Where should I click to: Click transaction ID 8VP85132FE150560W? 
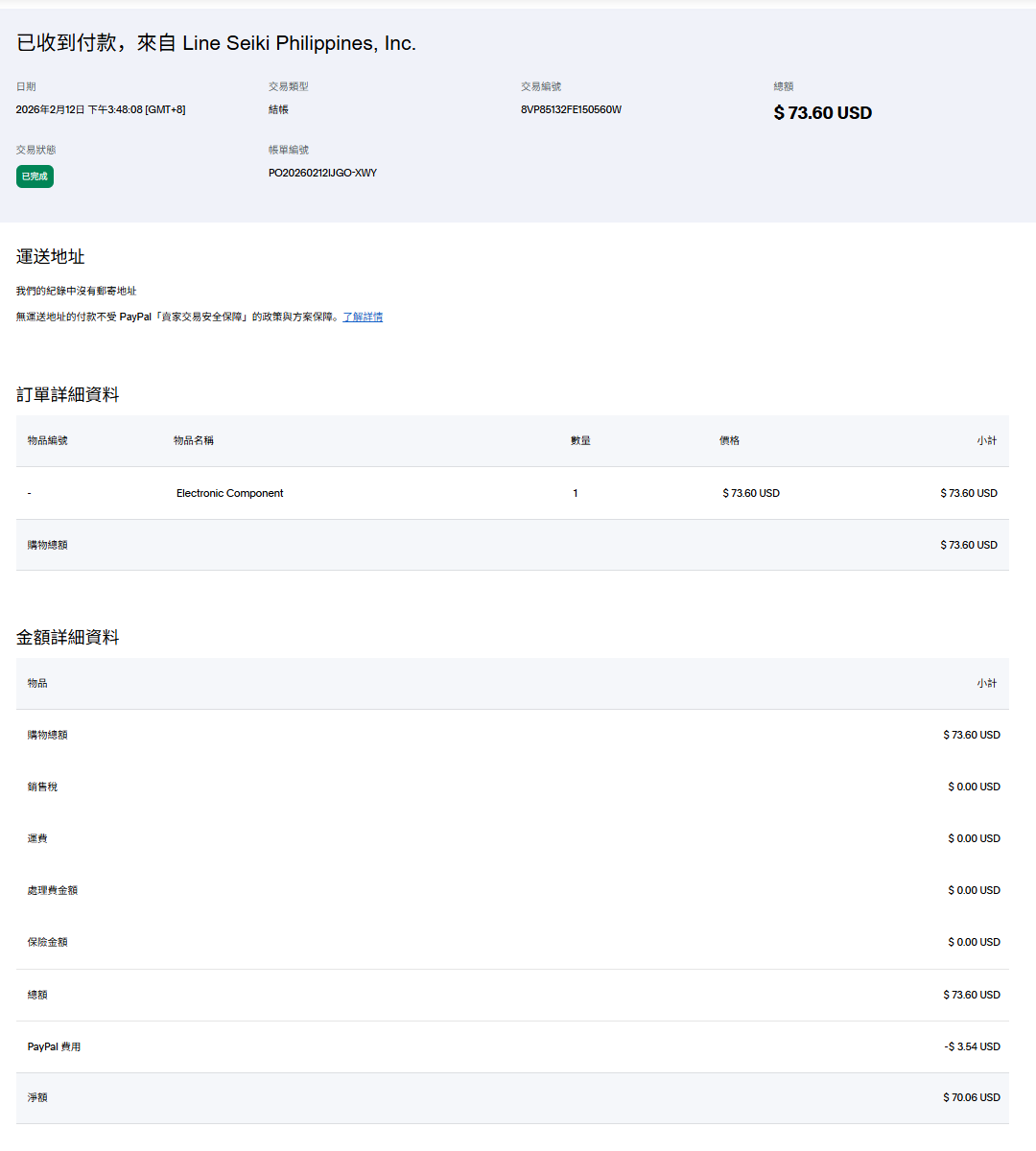(571, 109)
